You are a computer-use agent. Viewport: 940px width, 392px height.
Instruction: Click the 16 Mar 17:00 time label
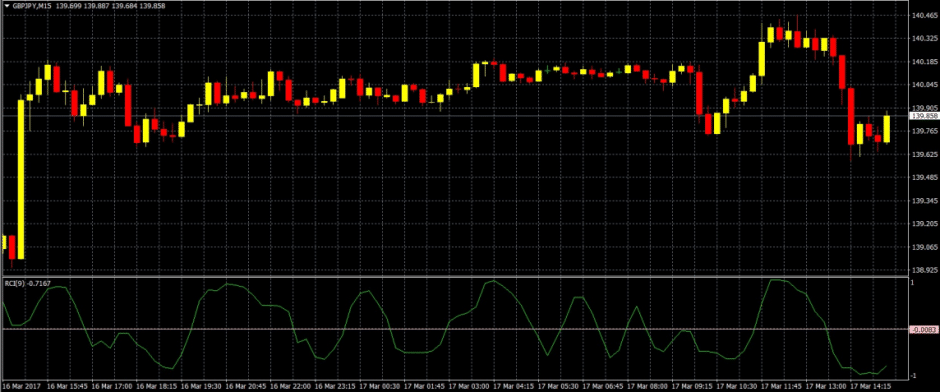[112, 387]
